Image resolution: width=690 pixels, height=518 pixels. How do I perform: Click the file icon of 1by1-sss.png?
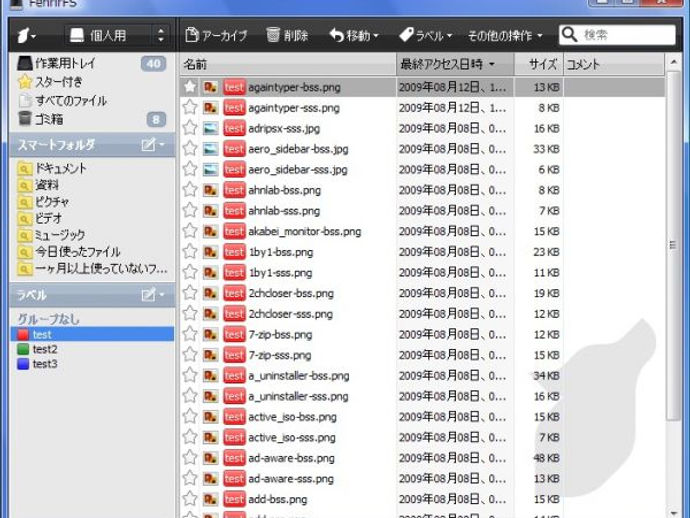(211, 272)
